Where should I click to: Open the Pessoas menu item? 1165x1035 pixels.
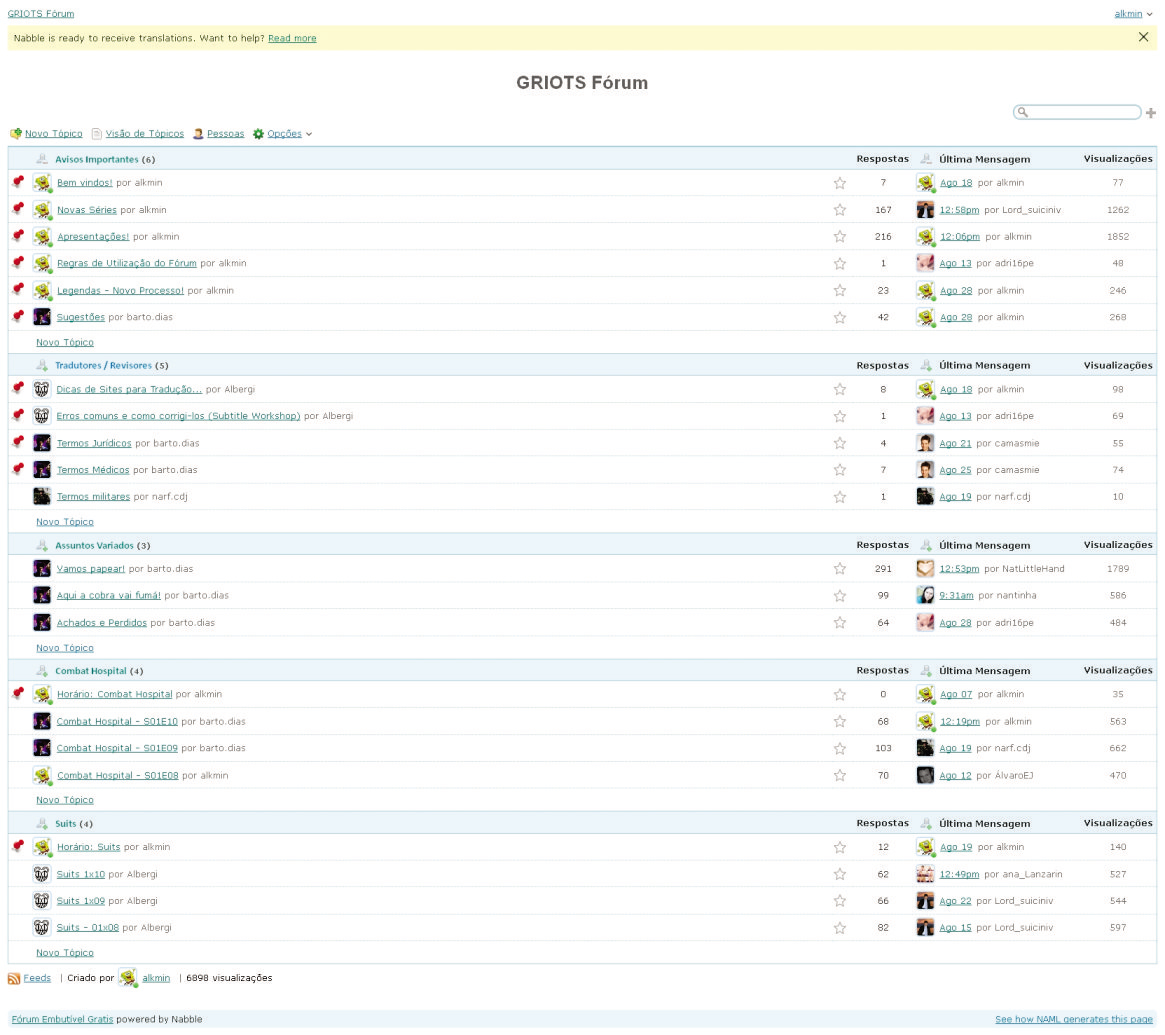pyautogui.click(x=225, y=134)
